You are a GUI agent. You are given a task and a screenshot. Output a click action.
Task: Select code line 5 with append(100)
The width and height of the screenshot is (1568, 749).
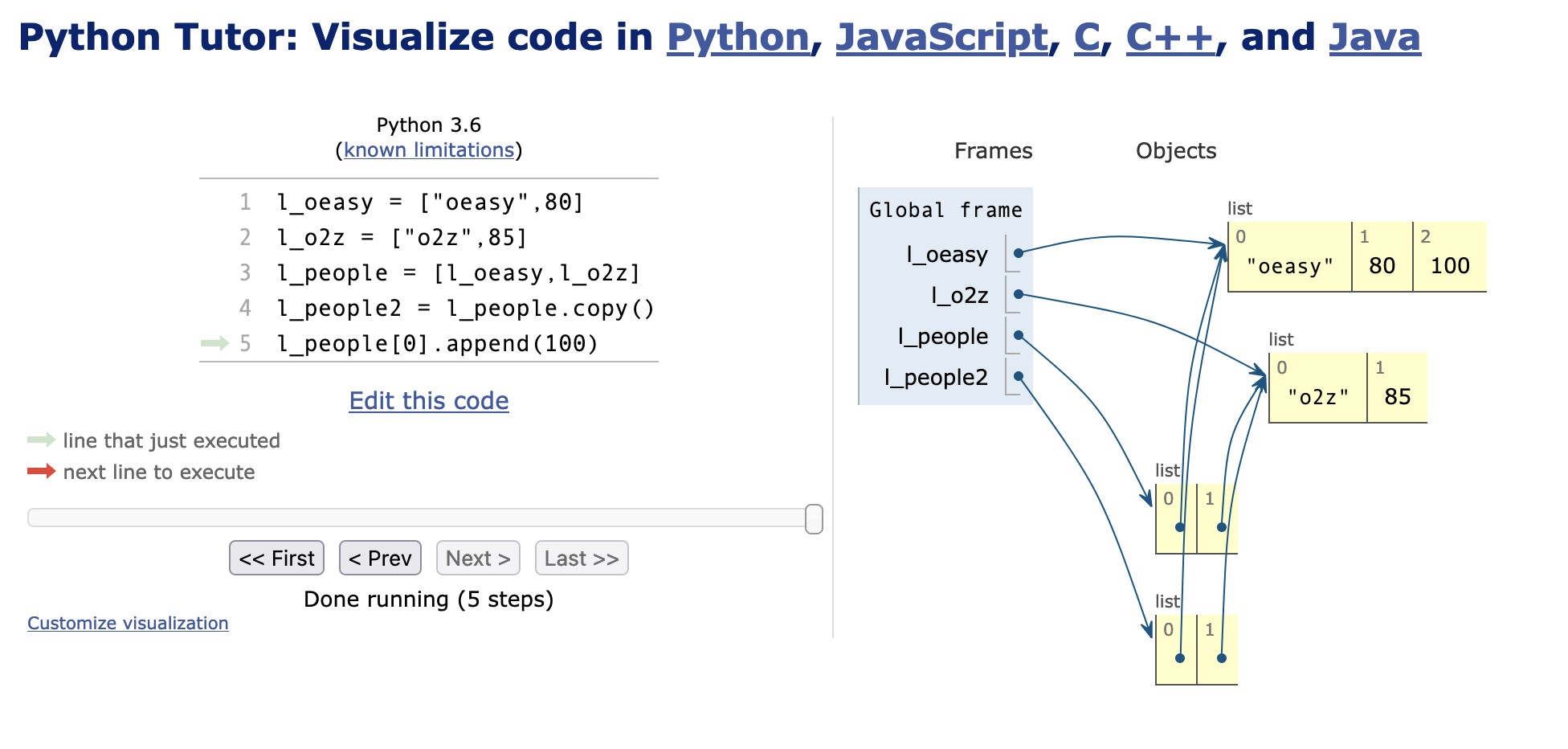[x=438, y=343]
